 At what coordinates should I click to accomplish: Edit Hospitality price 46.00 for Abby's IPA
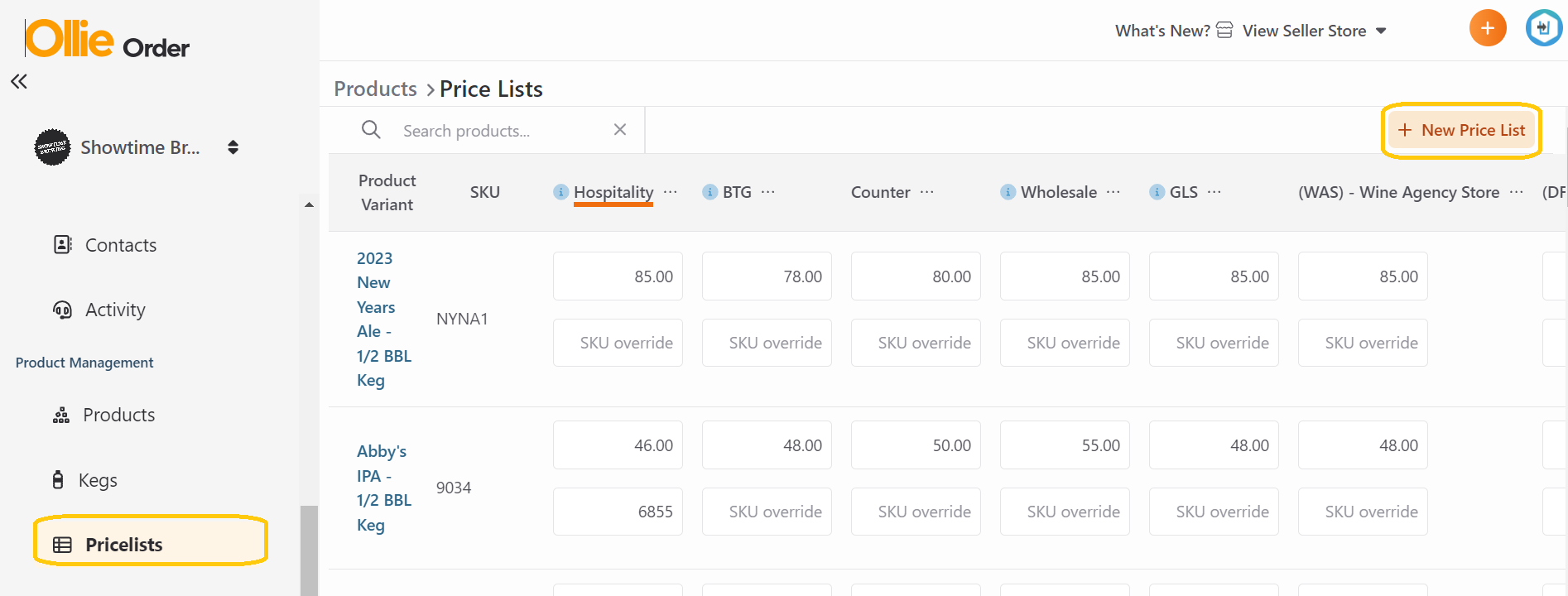pyautogui.click(x=618, y=445)
